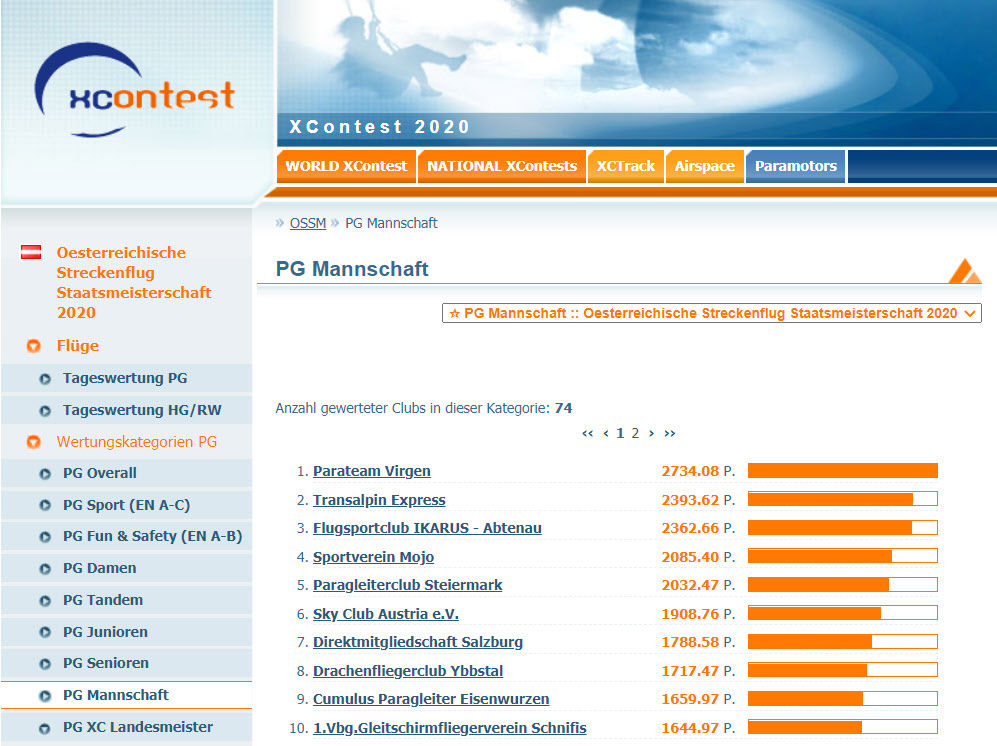Open Sky Club Austria e.V. link
997x746 pixels.
pos(385,614)
